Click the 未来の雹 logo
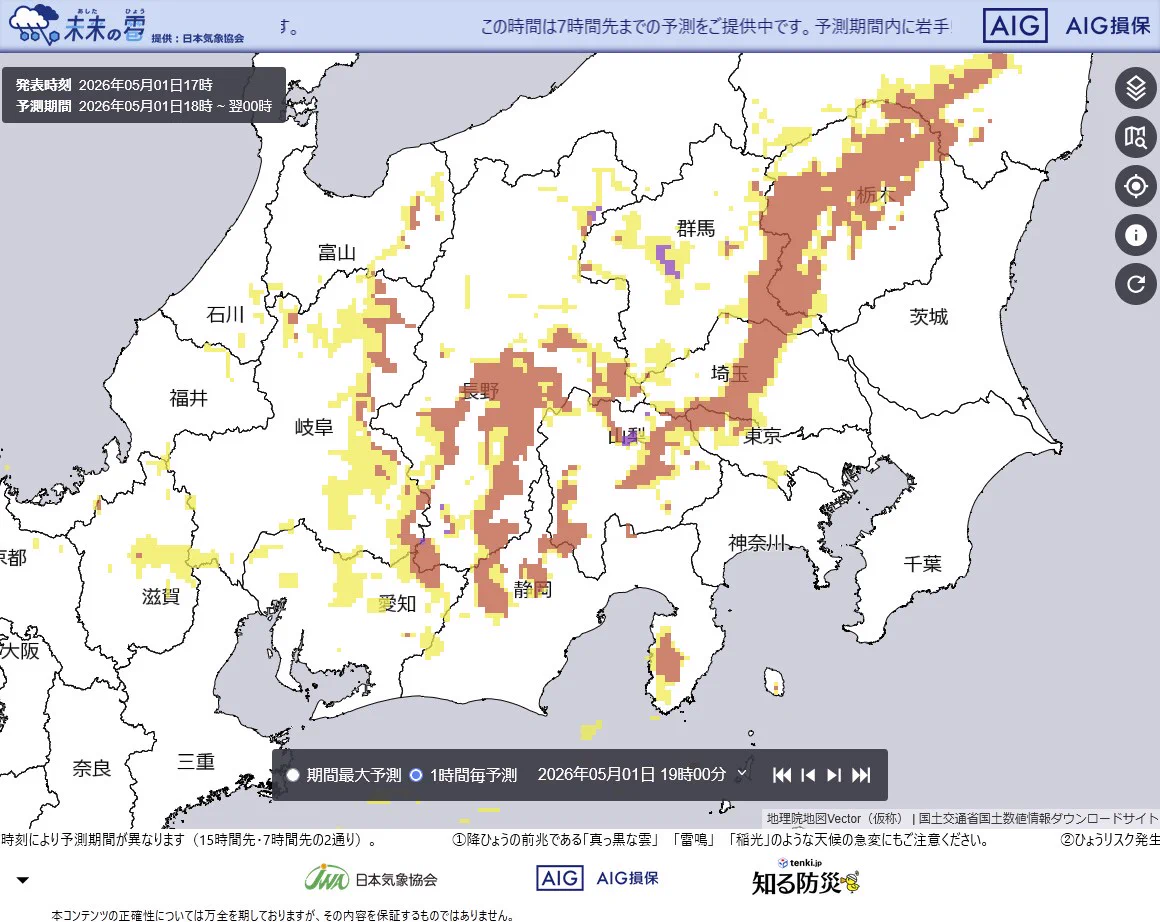Image resolution: width=1160 pixels, height=922 pixels. pyautogui.click(x=77, y=25)
